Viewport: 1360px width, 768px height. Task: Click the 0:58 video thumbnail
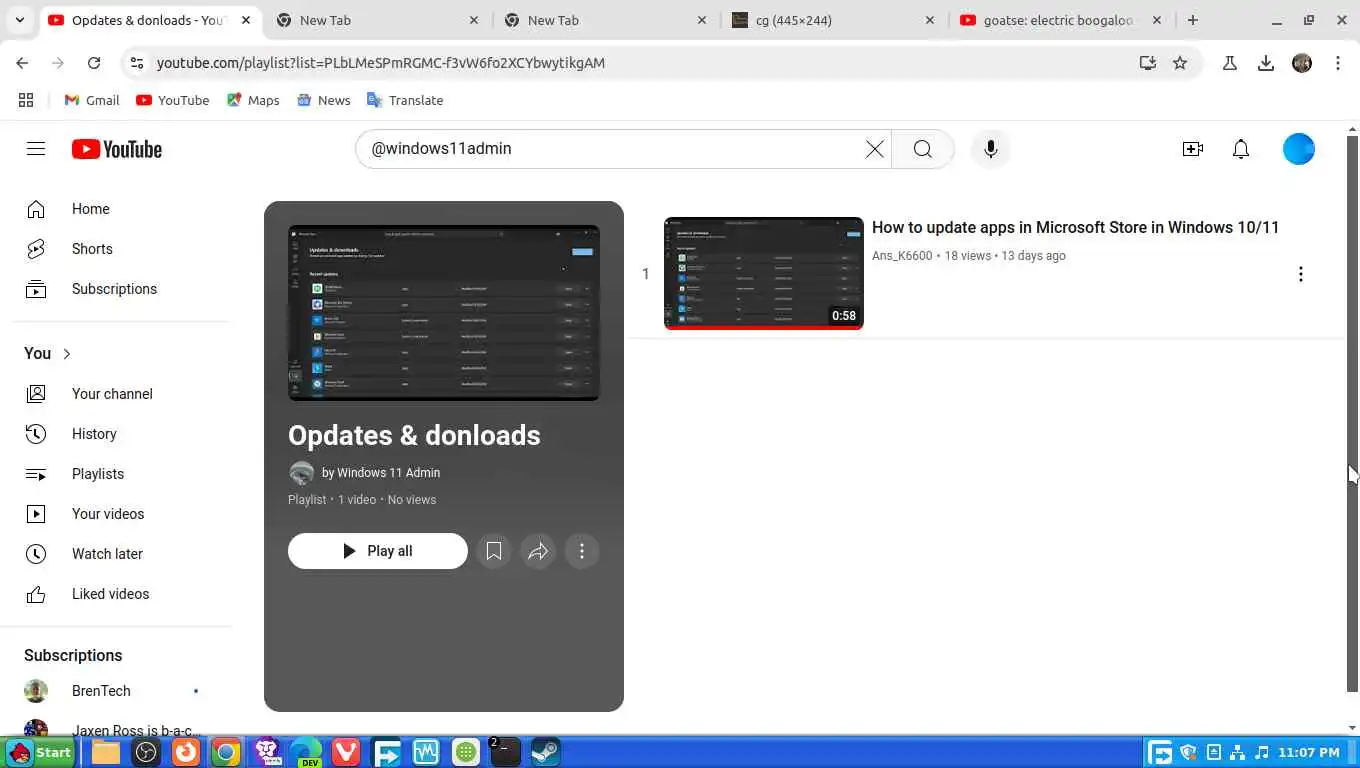click(764, 273)
